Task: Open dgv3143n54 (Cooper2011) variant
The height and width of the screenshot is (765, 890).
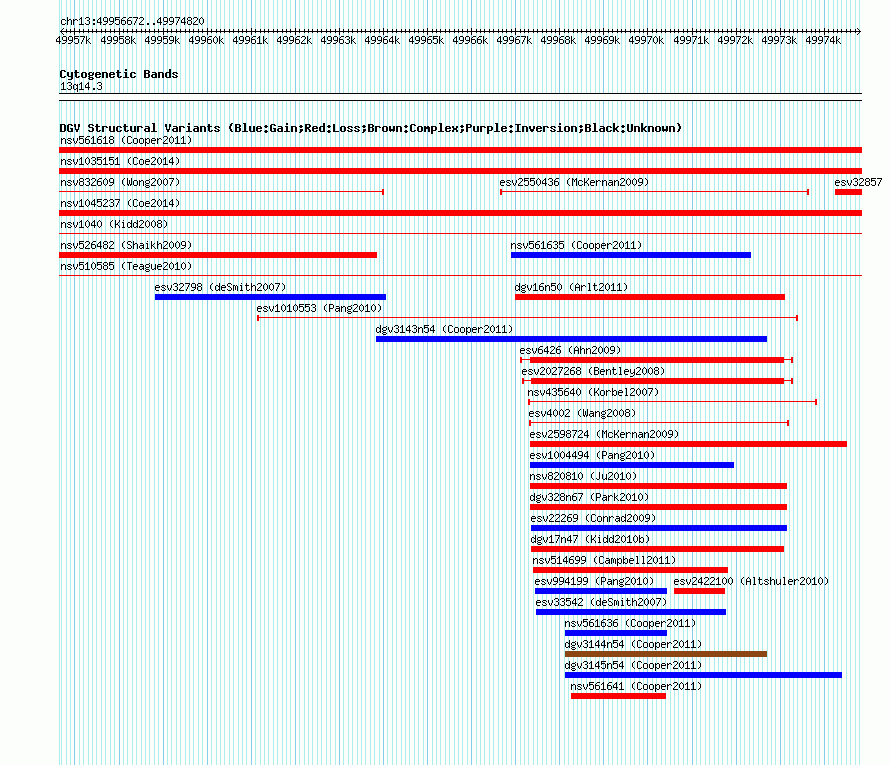Action: (444, 329)
